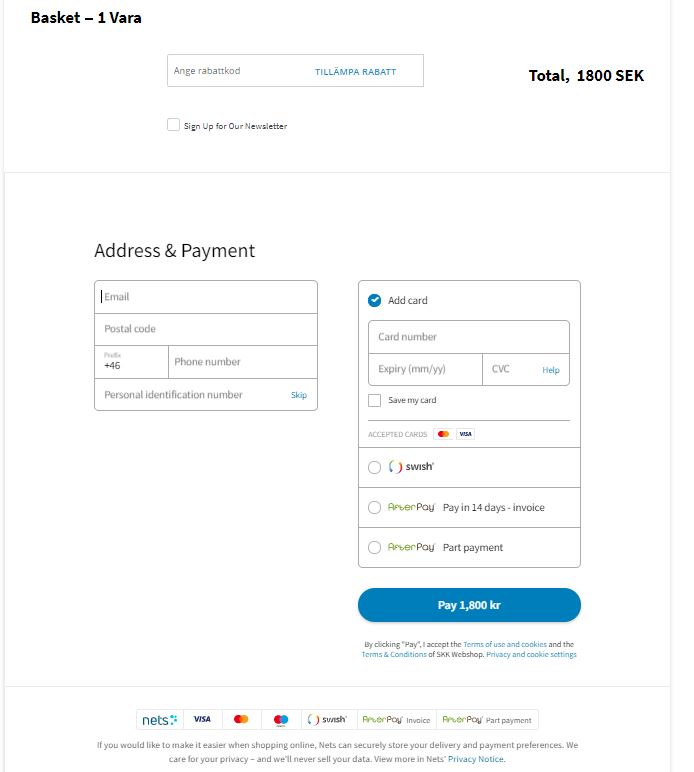This screenshot has height=772, width=694.
Task: Skip the personal identification number
Action: [x=299, y=395]
